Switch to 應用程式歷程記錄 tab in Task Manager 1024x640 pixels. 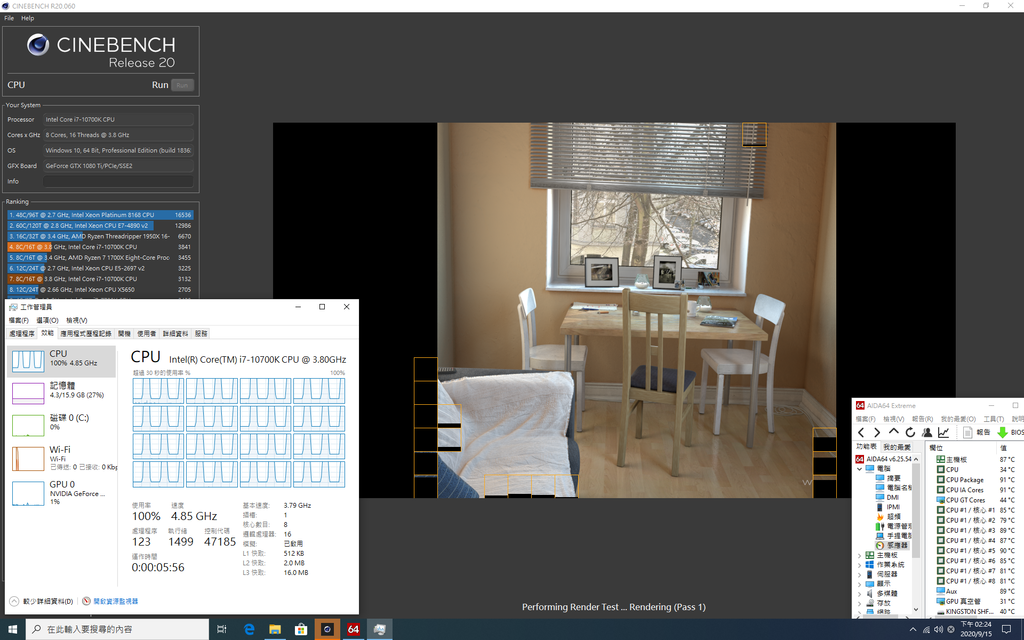tap(86, 334)
